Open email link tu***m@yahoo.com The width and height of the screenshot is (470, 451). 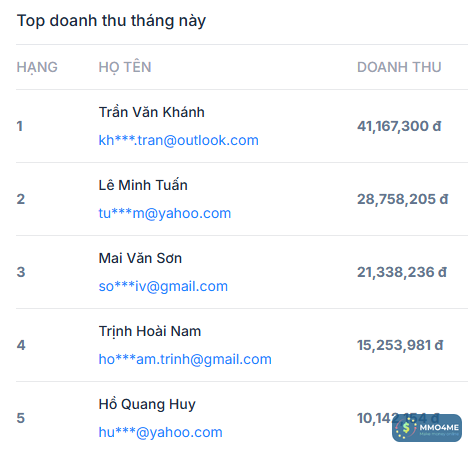pos(165,213)
